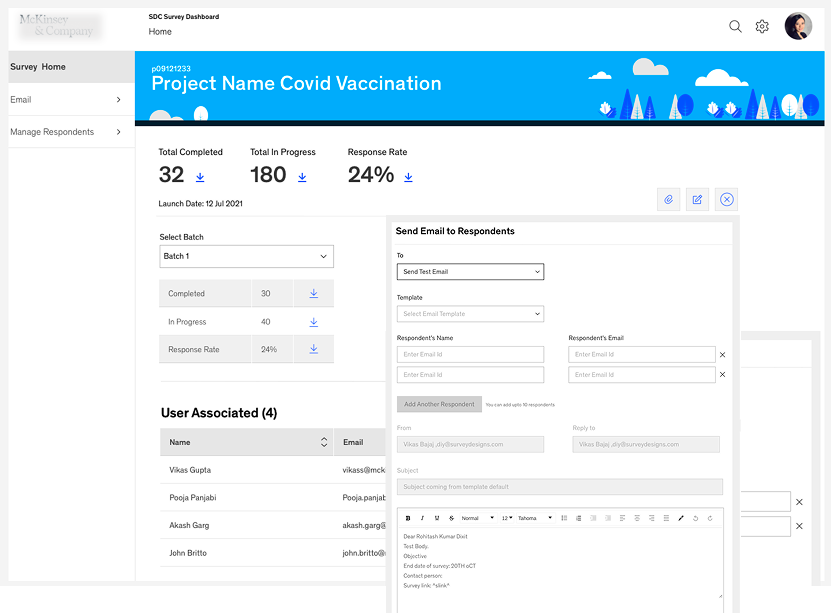Image resolution: width=831 pixels, height=613 pixels.
Task: Toggle bold formatting in email editor
Action: point(408,518)
